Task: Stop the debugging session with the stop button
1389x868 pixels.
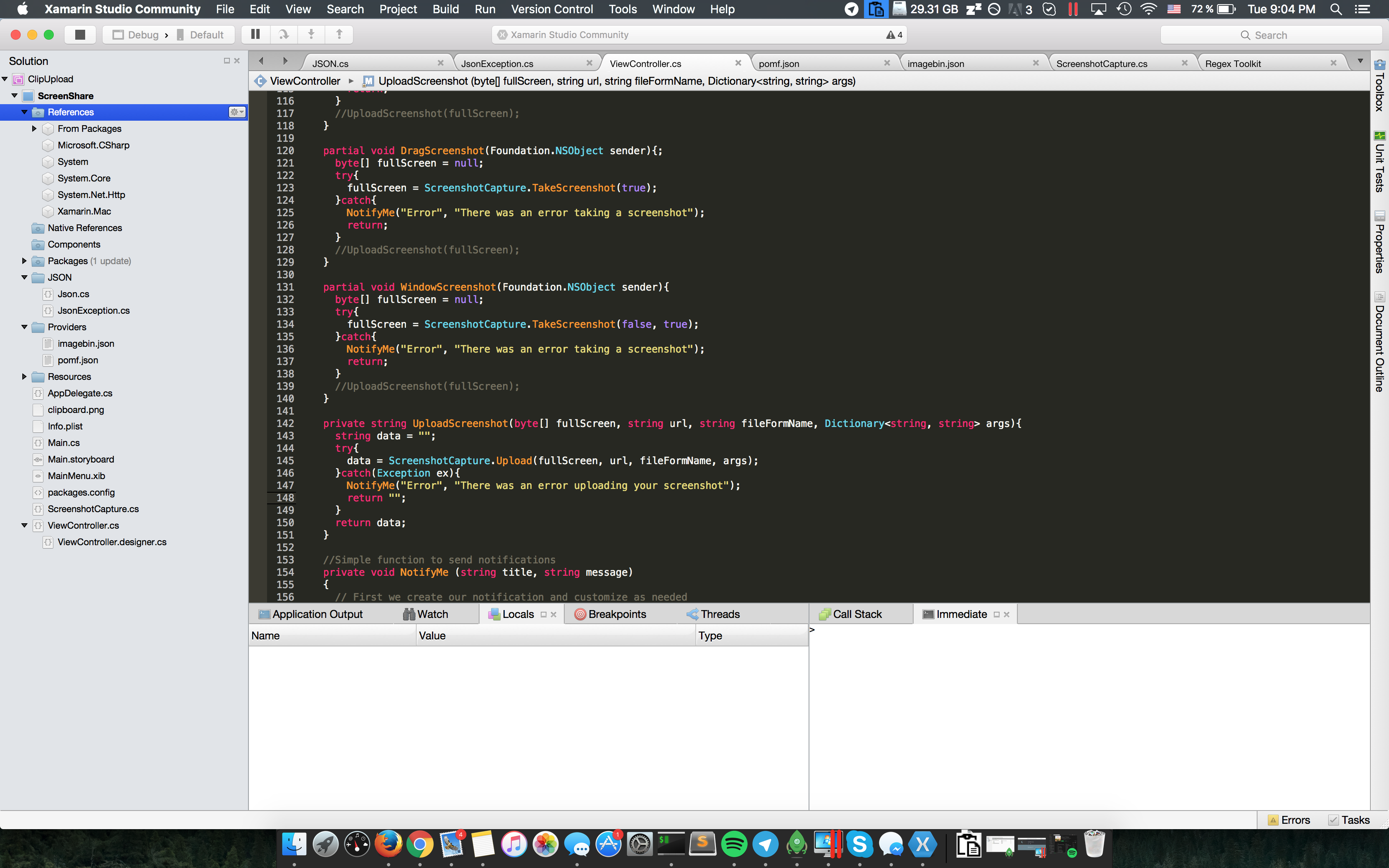Action: [80, 34]
